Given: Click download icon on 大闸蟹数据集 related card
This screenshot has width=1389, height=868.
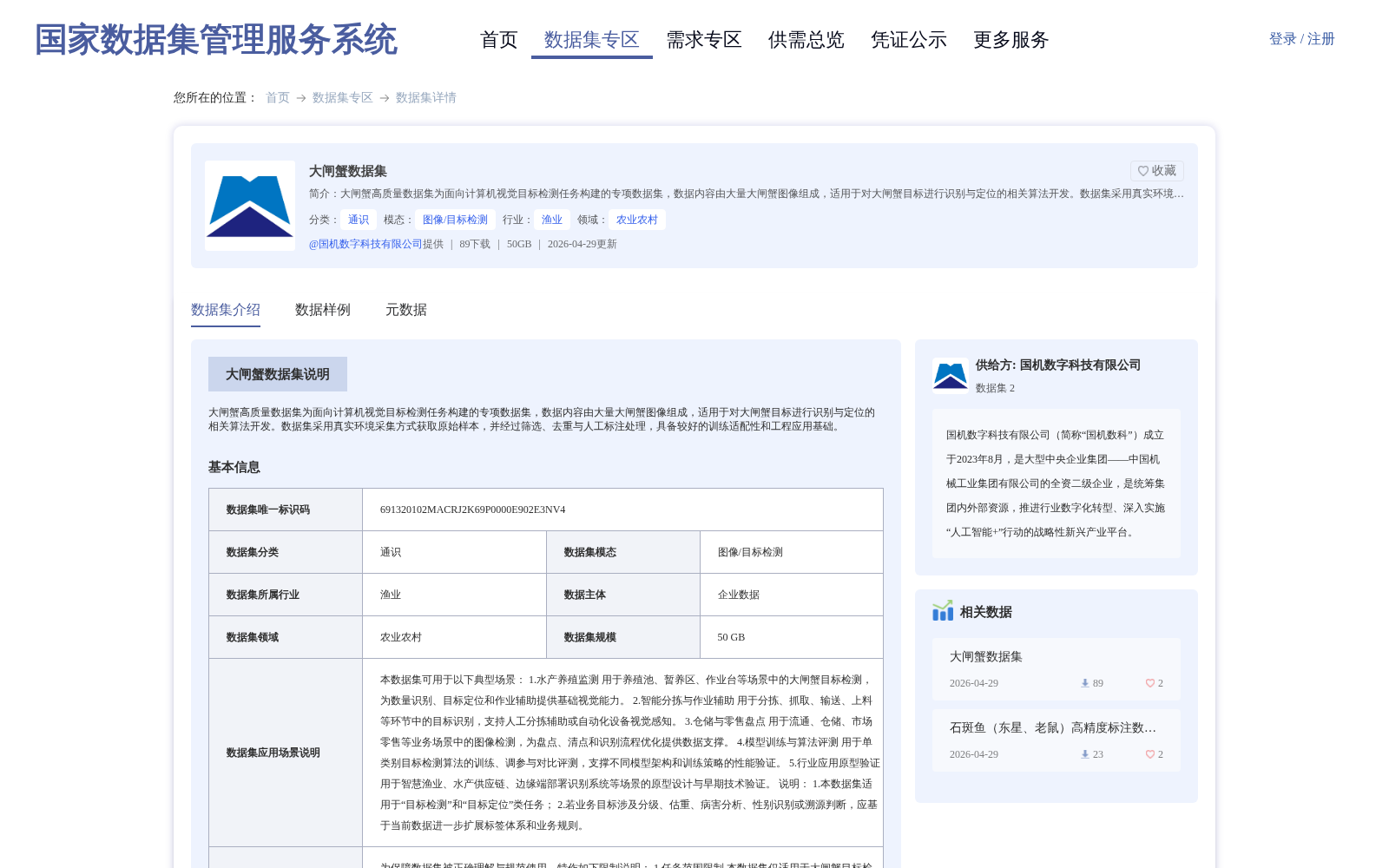Looking at the screenshot, I should (1084, 683).
